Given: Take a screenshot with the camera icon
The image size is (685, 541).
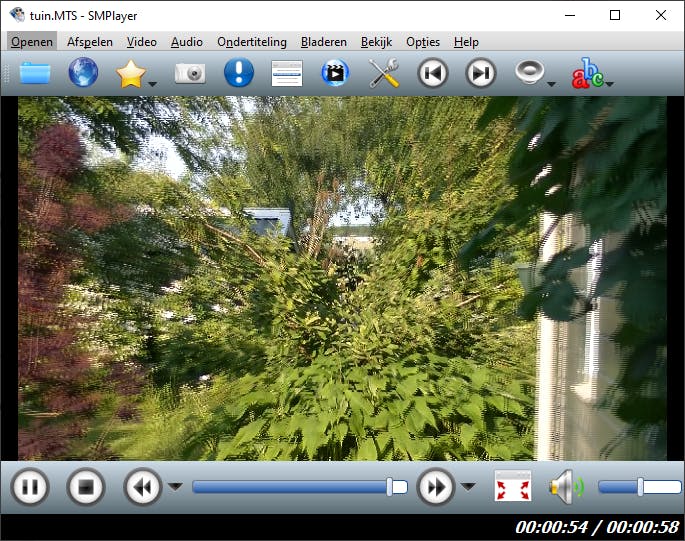Looking at the screenshot, I should tap(190, 73).
